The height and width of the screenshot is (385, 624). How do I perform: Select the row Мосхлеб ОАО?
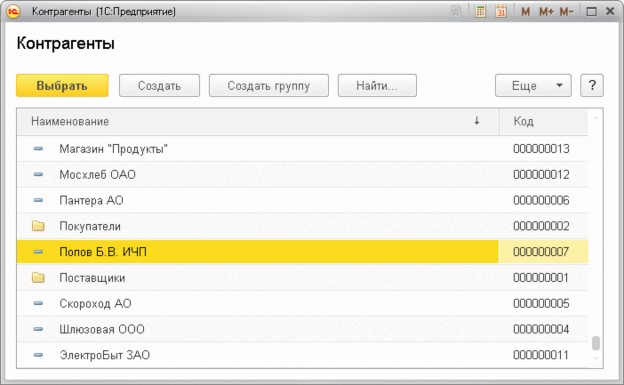pyautogui.click(x=302, y=174)
